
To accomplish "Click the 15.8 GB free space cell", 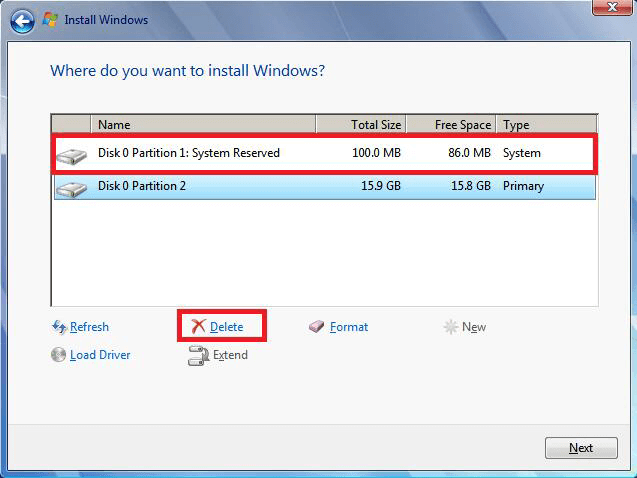I will 471,186.
